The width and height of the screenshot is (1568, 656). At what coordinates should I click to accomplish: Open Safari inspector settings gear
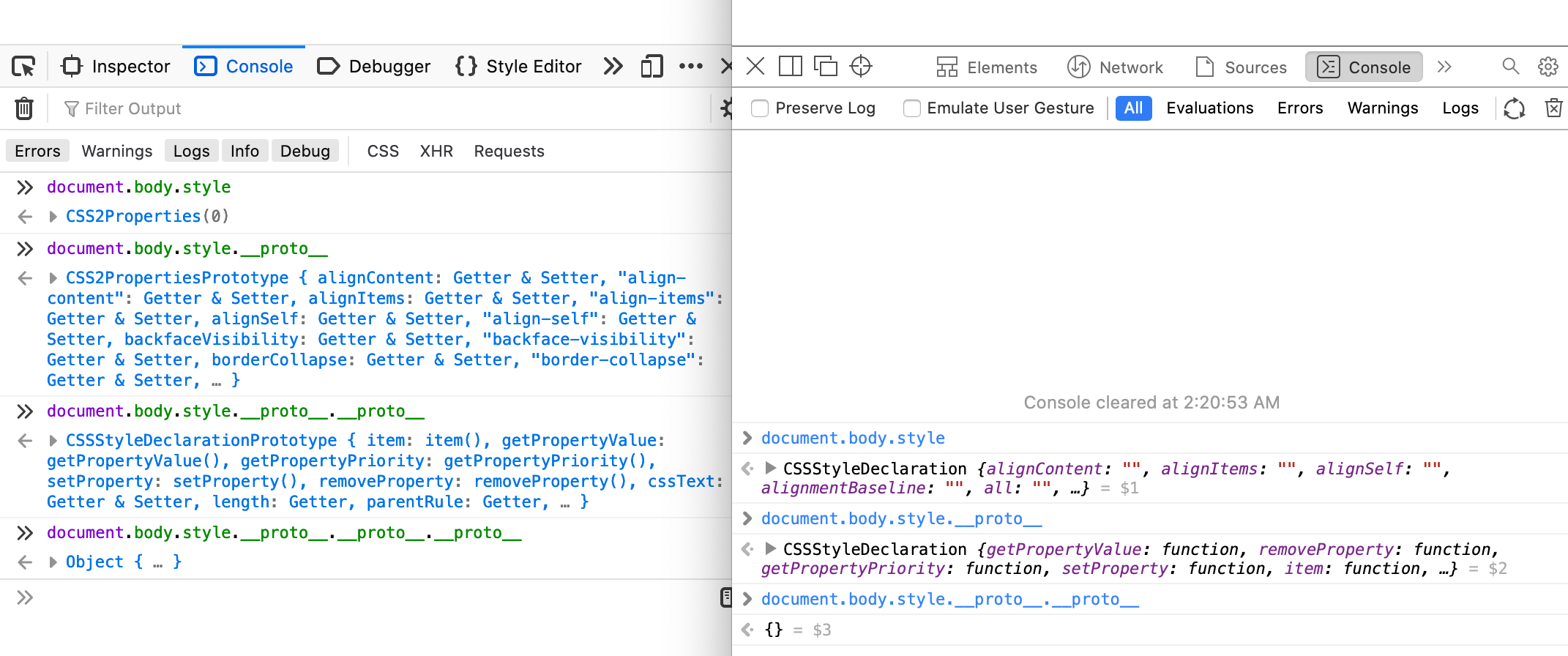pyautogui.click(x=1548, y=67)
